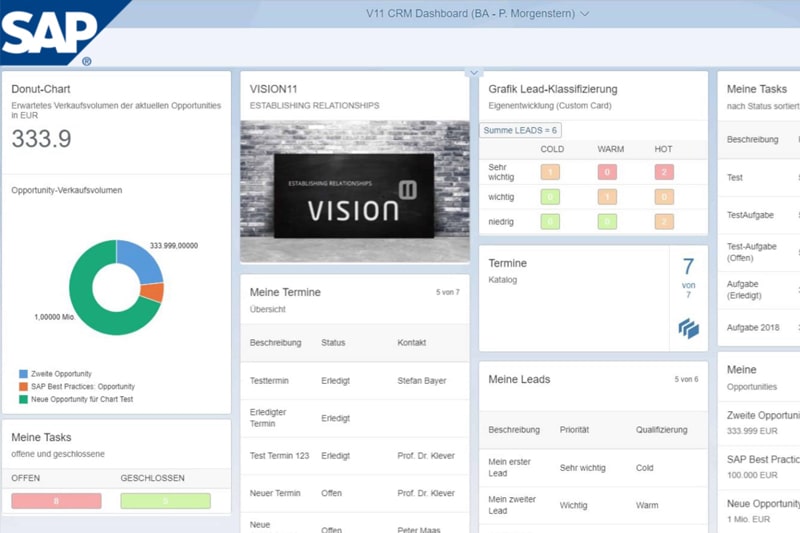Open the VISION11 card header
The width and height of the screenshot is (800, 533).
tap(355, 96)
